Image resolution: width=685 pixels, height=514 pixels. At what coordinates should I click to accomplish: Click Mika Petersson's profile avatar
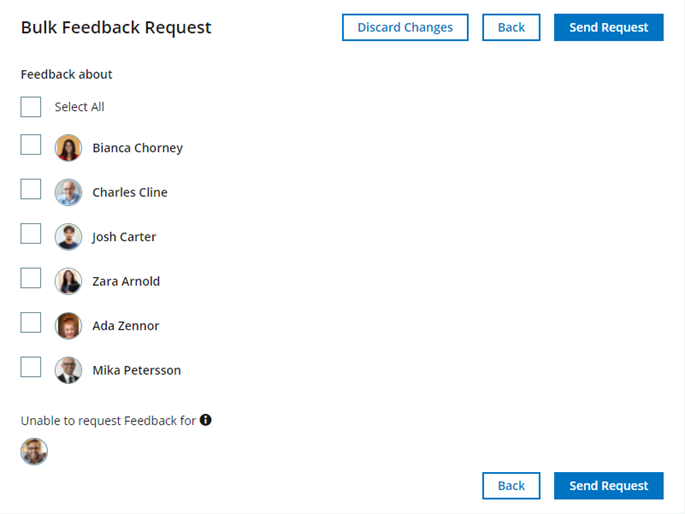[x=68, y=370]
